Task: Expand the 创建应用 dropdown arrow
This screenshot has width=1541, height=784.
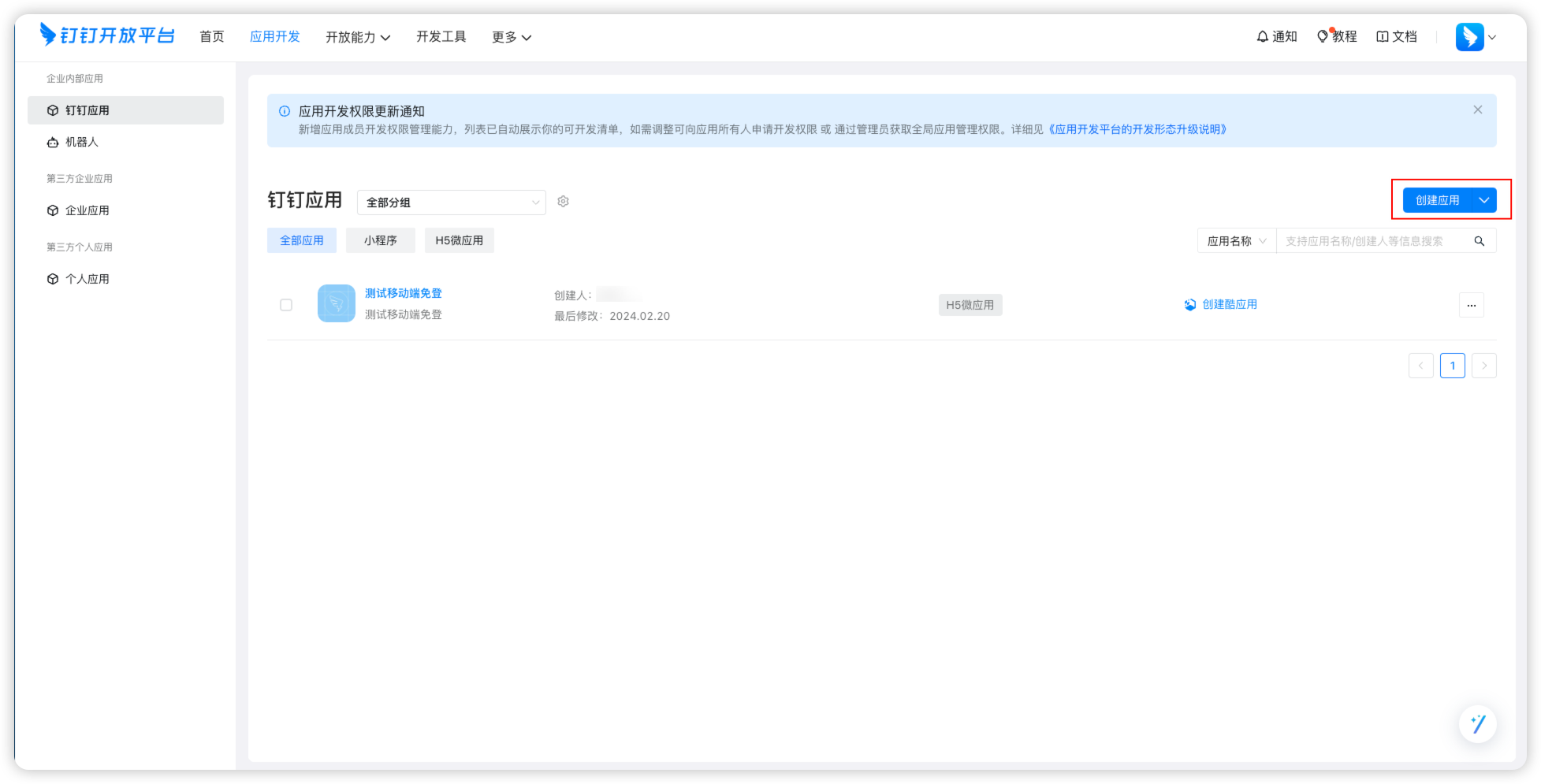Action: (x=1484, y=200)
